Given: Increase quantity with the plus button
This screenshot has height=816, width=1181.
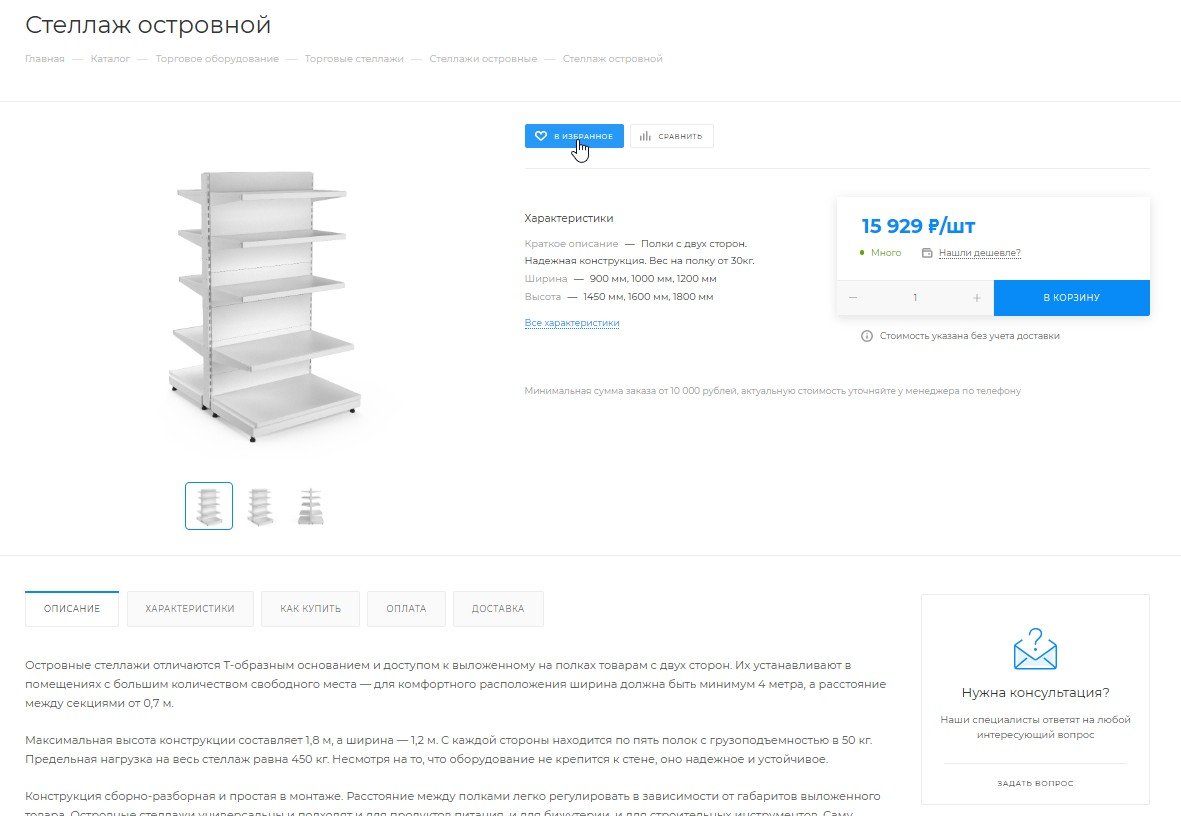Looking at the screenshot, I should 976,298.
